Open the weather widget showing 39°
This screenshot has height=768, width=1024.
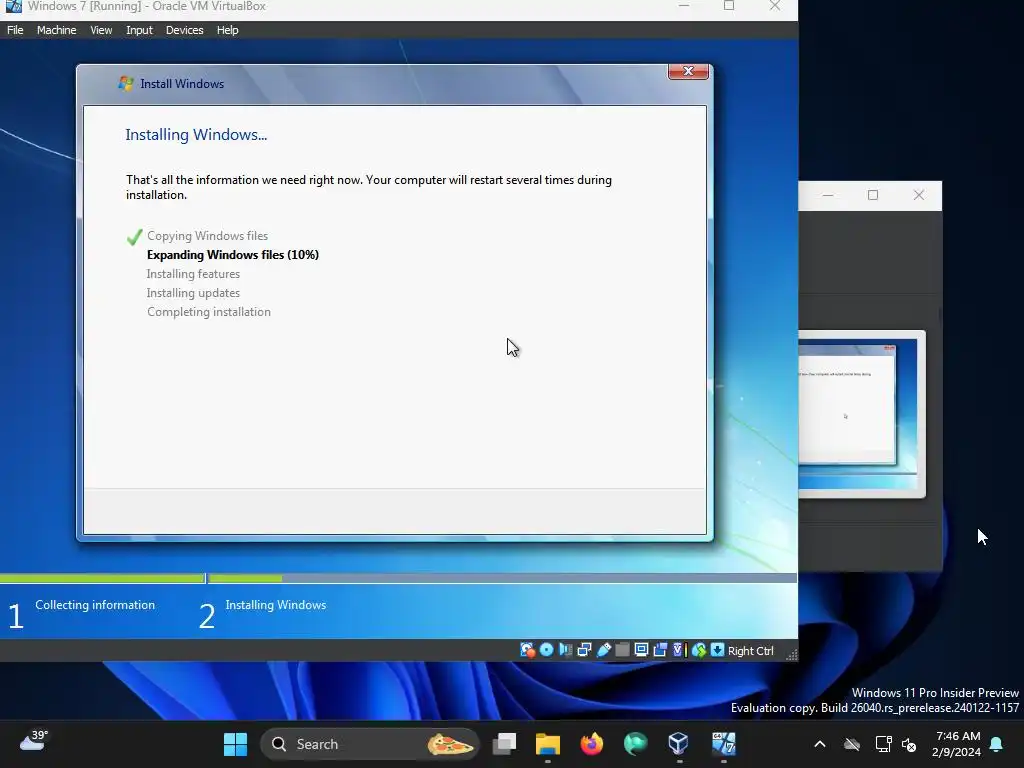click(x=34, y=741)
